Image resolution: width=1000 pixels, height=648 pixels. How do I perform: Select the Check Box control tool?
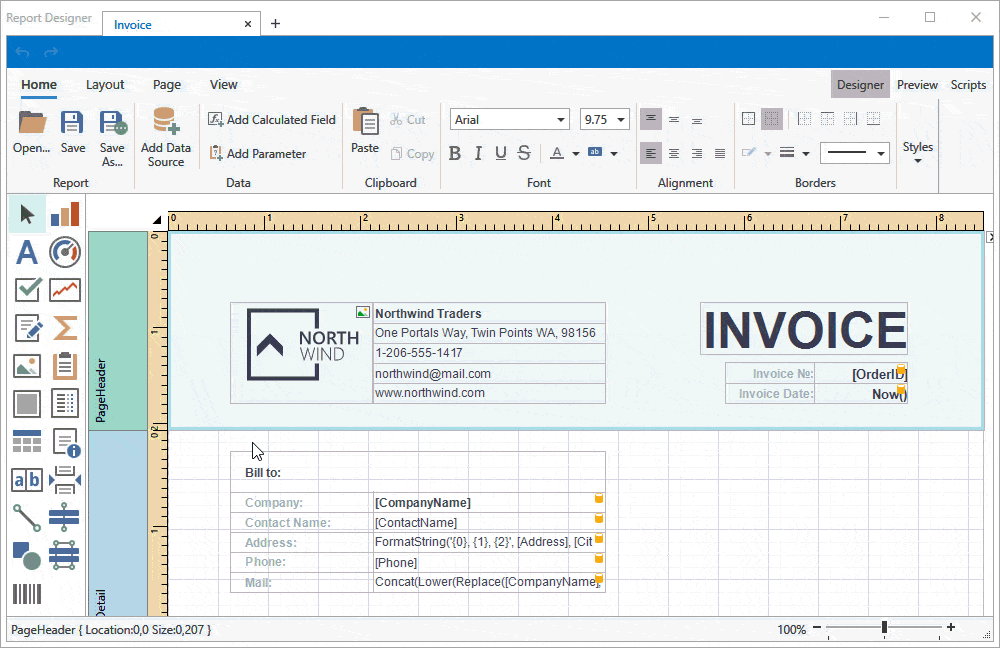click(27, 290)
